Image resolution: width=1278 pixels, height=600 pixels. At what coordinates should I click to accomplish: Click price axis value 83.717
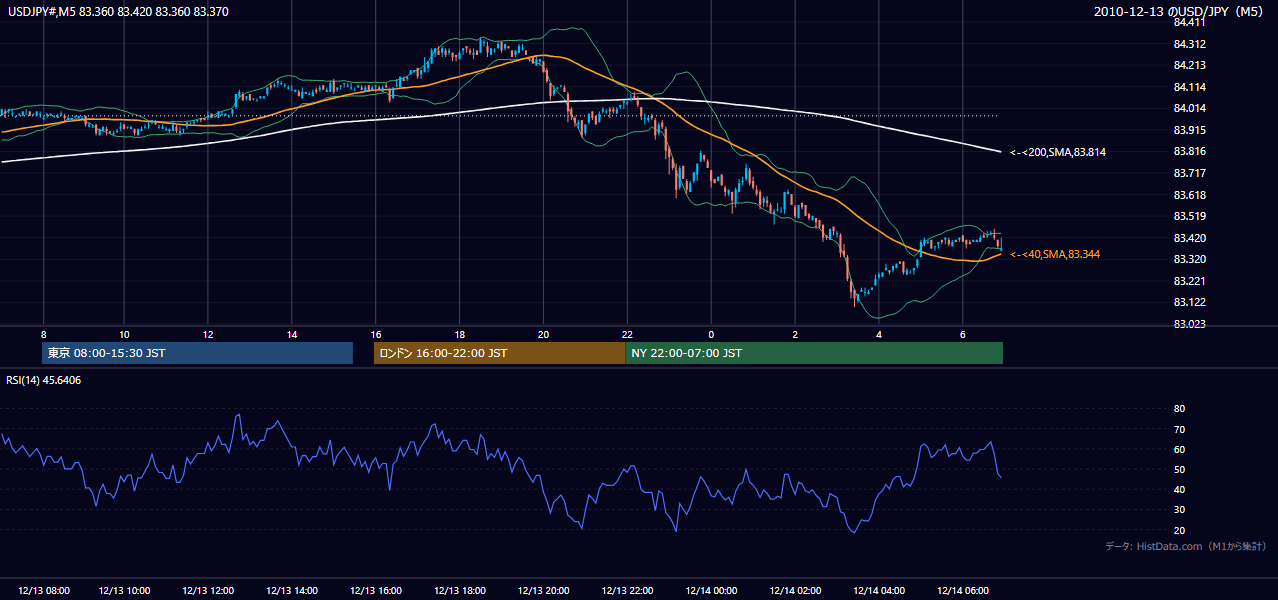coord(1190,173)
